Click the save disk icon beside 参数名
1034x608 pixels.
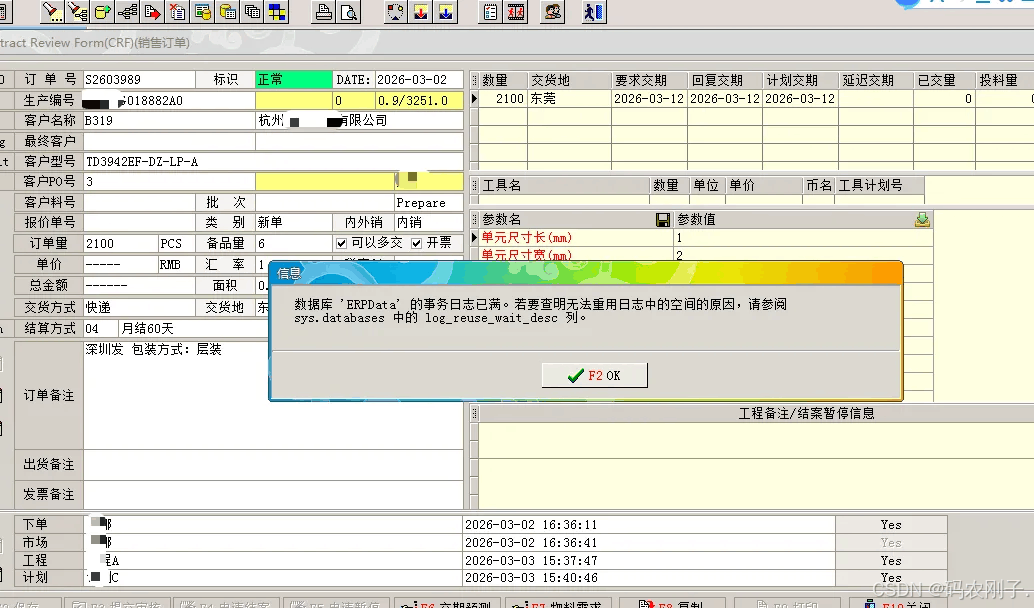[x=662, y=220]
